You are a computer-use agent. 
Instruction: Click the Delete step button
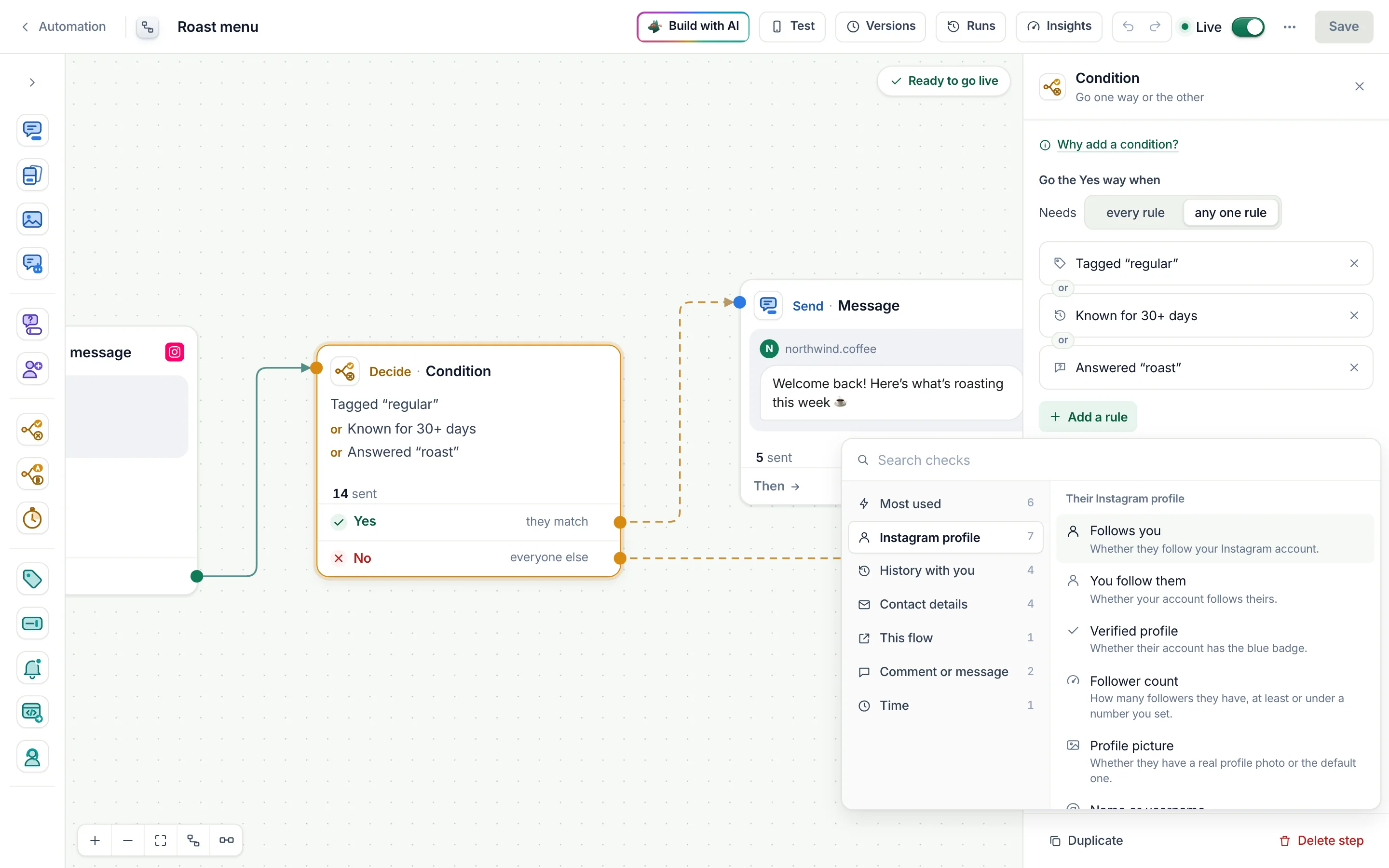point(1321,841)
